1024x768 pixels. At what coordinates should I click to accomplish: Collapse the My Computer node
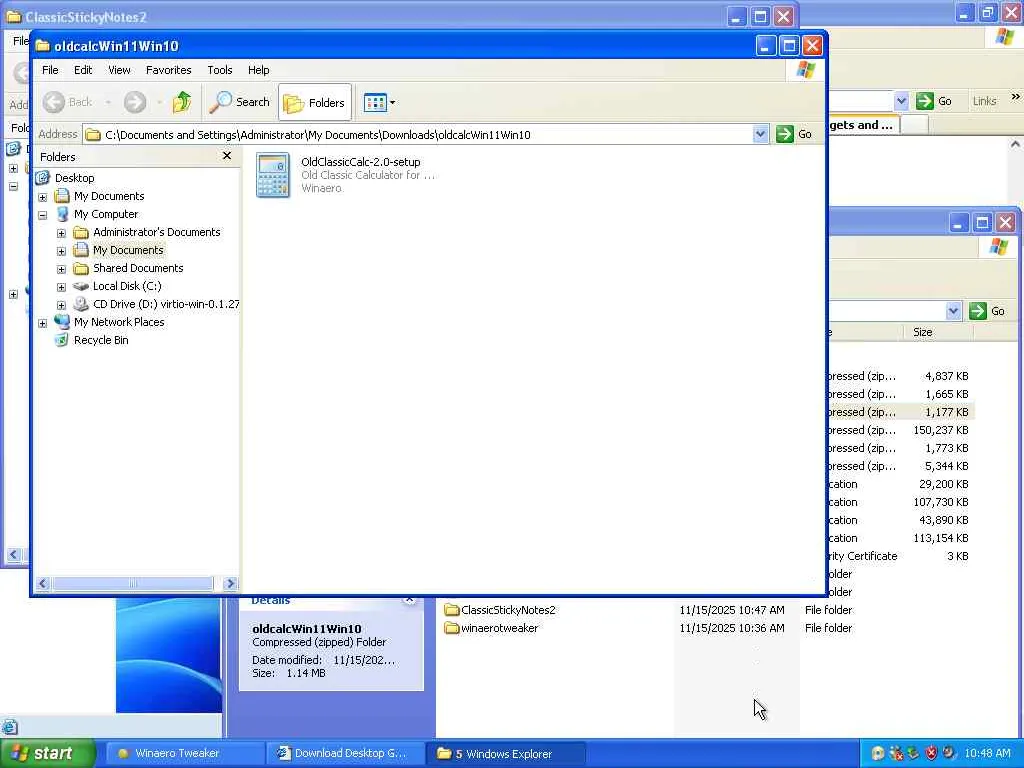click(x=42, y=215)
